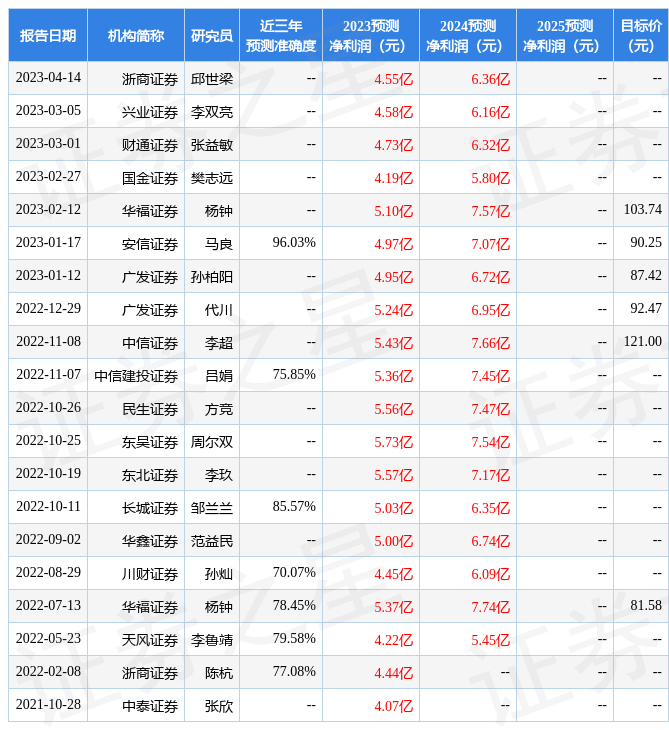
Task: Click date 2022-12-29
Action: click(x=48, y=309)
